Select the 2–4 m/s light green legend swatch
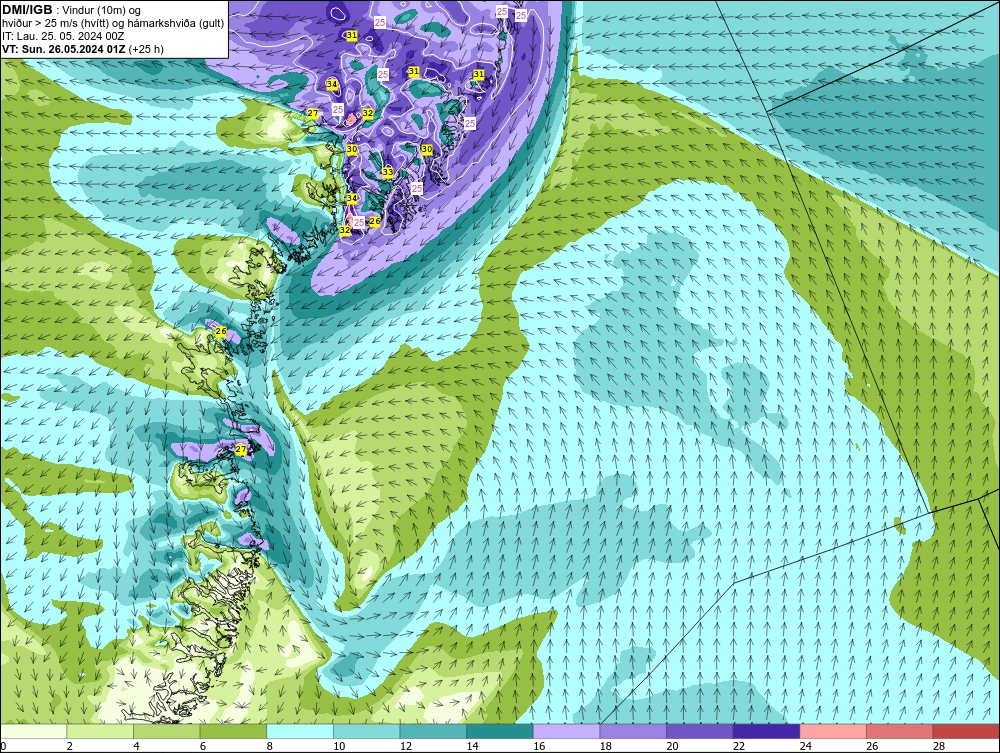 click(x=99, y=731)
